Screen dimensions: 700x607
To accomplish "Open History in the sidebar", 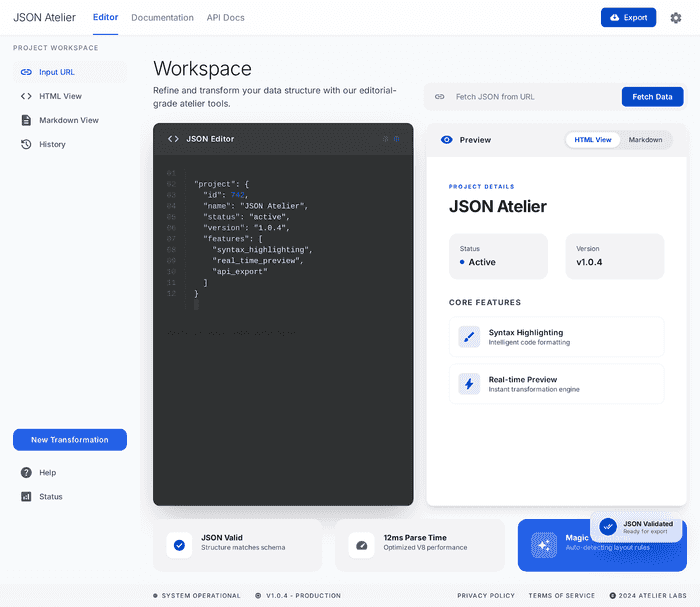I will [x=52, y=144].
